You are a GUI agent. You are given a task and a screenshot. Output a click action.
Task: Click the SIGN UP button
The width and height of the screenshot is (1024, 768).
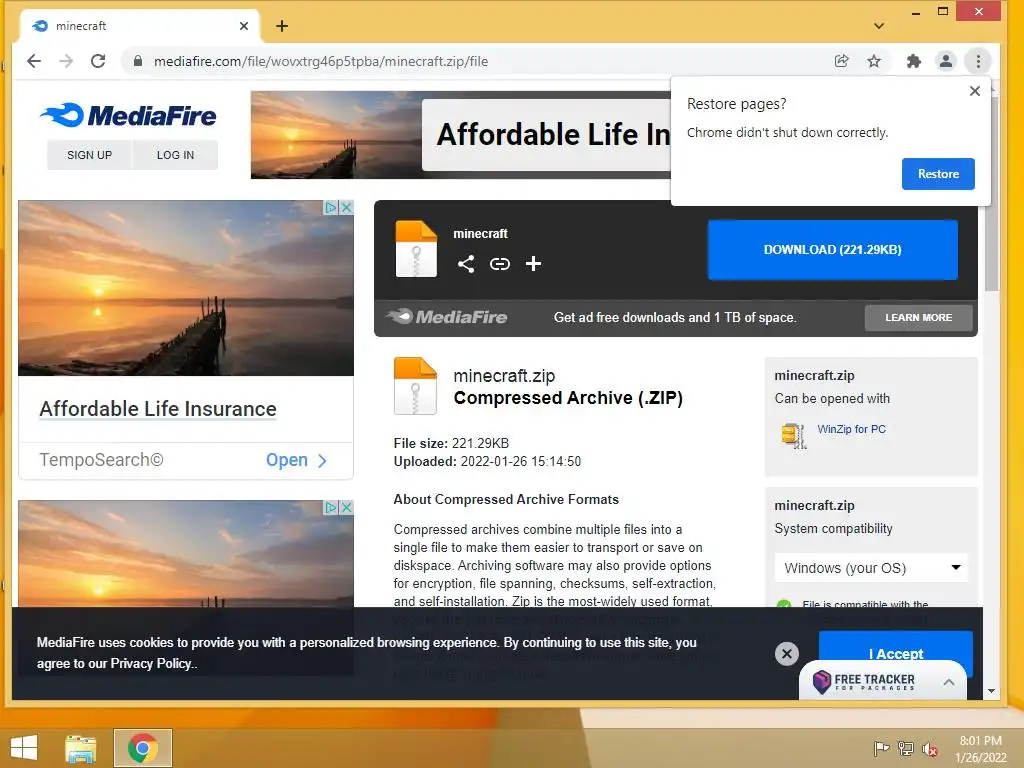coord(89,155)
